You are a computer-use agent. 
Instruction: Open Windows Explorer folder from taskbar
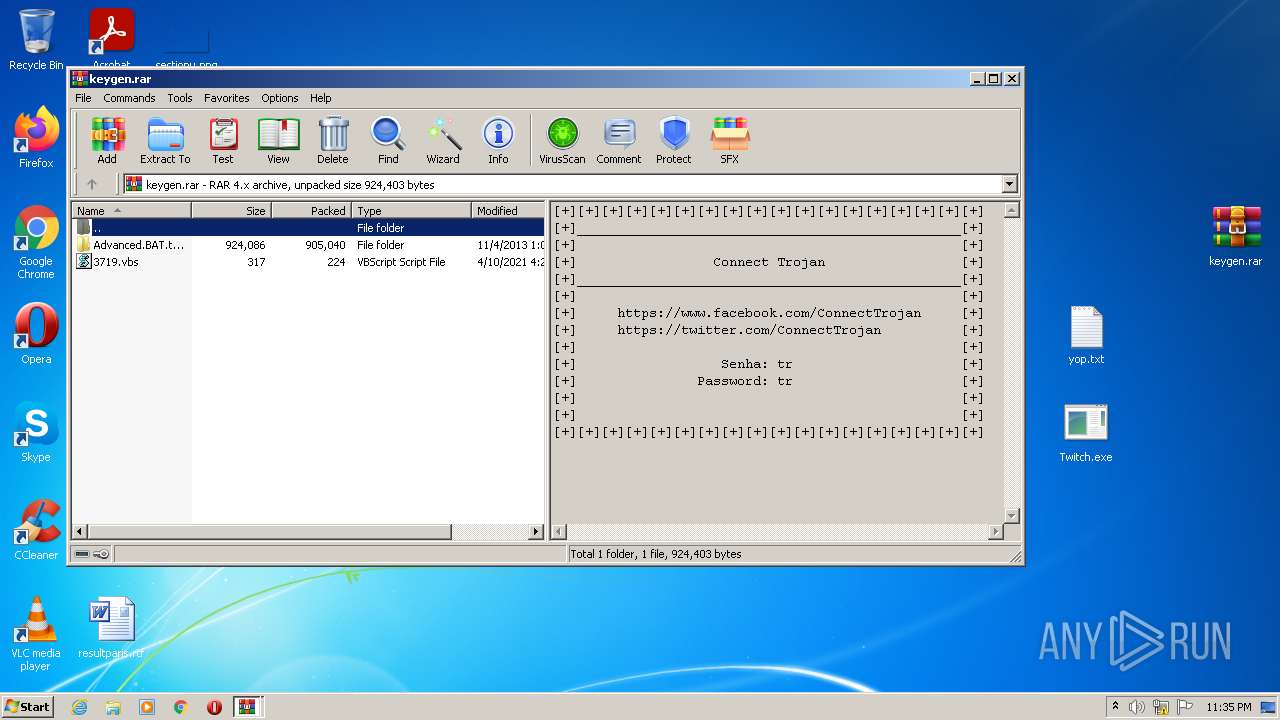113,707
